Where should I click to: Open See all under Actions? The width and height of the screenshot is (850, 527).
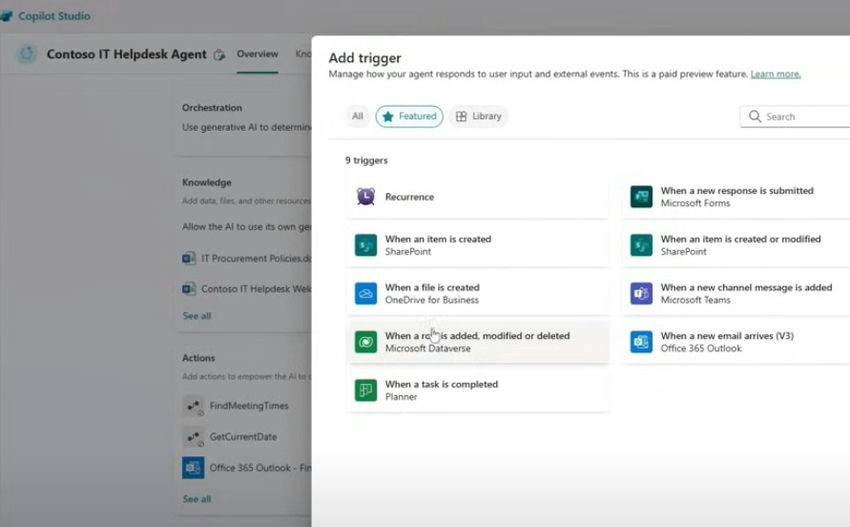[x=197, y=499]
